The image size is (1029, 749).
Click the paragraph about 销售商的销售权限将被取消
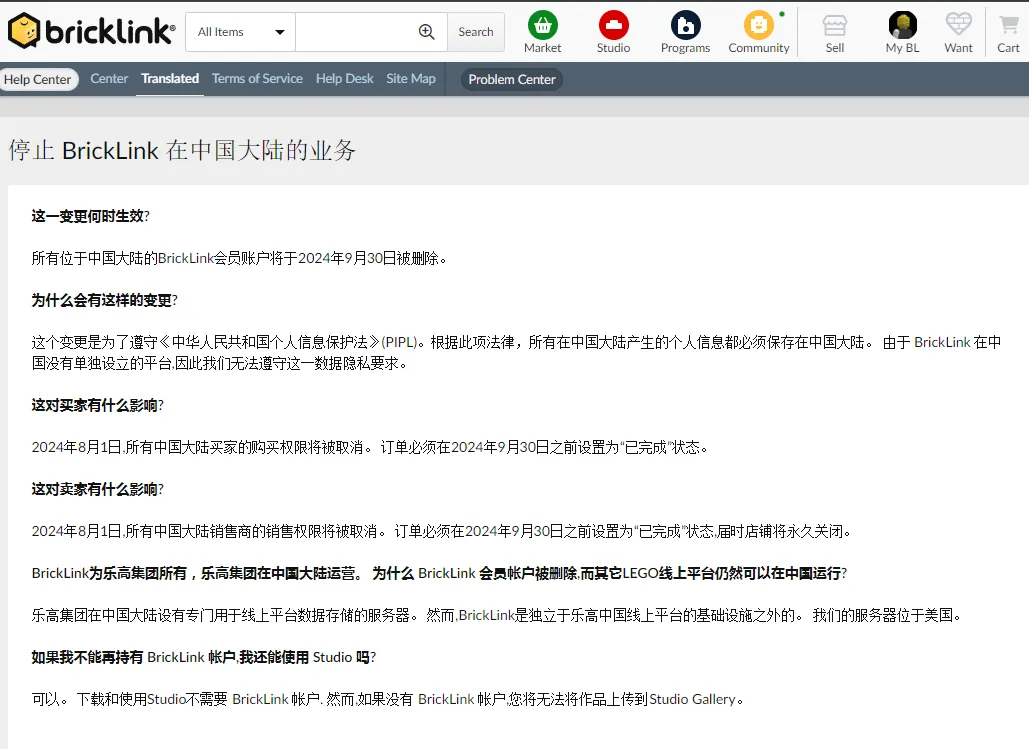tap(442, 531)
